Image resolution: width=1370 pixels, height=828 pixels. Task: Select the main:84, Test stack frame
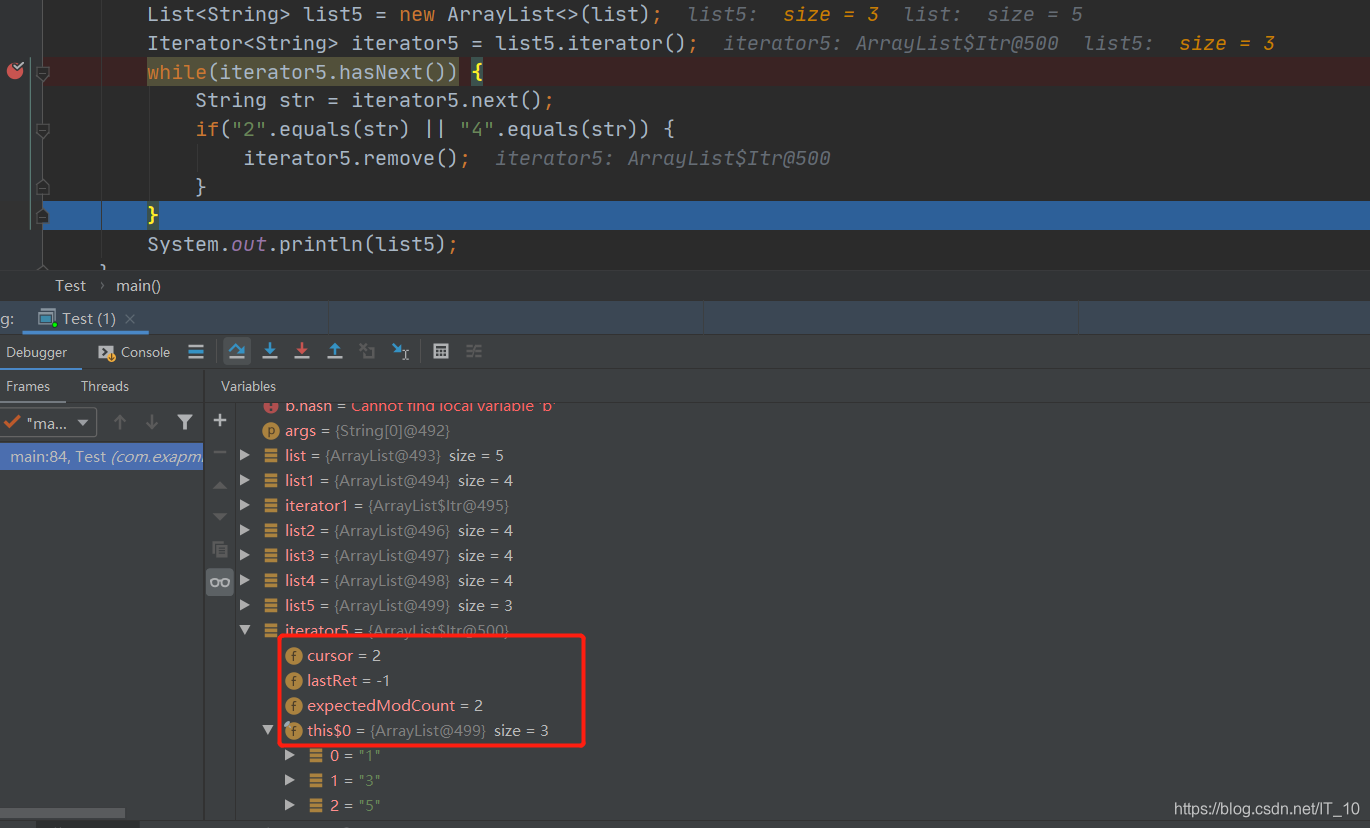click(102, 457)
